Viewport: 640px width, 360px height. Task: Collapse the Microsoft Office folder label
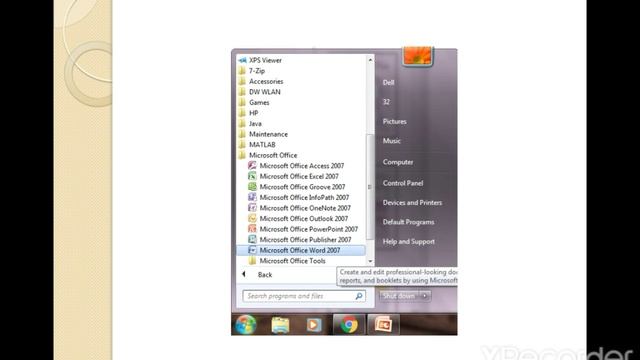pos(273,155)
